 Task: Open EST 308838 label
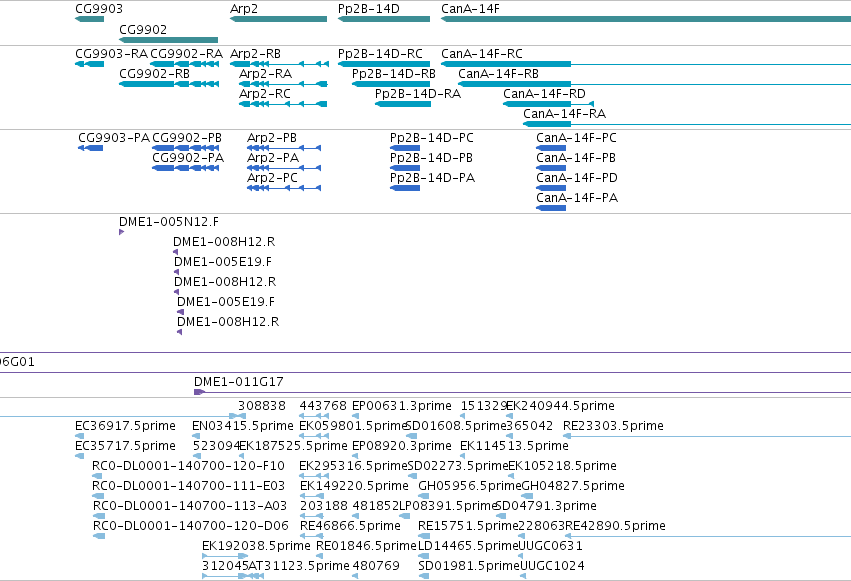click(262, 406)
